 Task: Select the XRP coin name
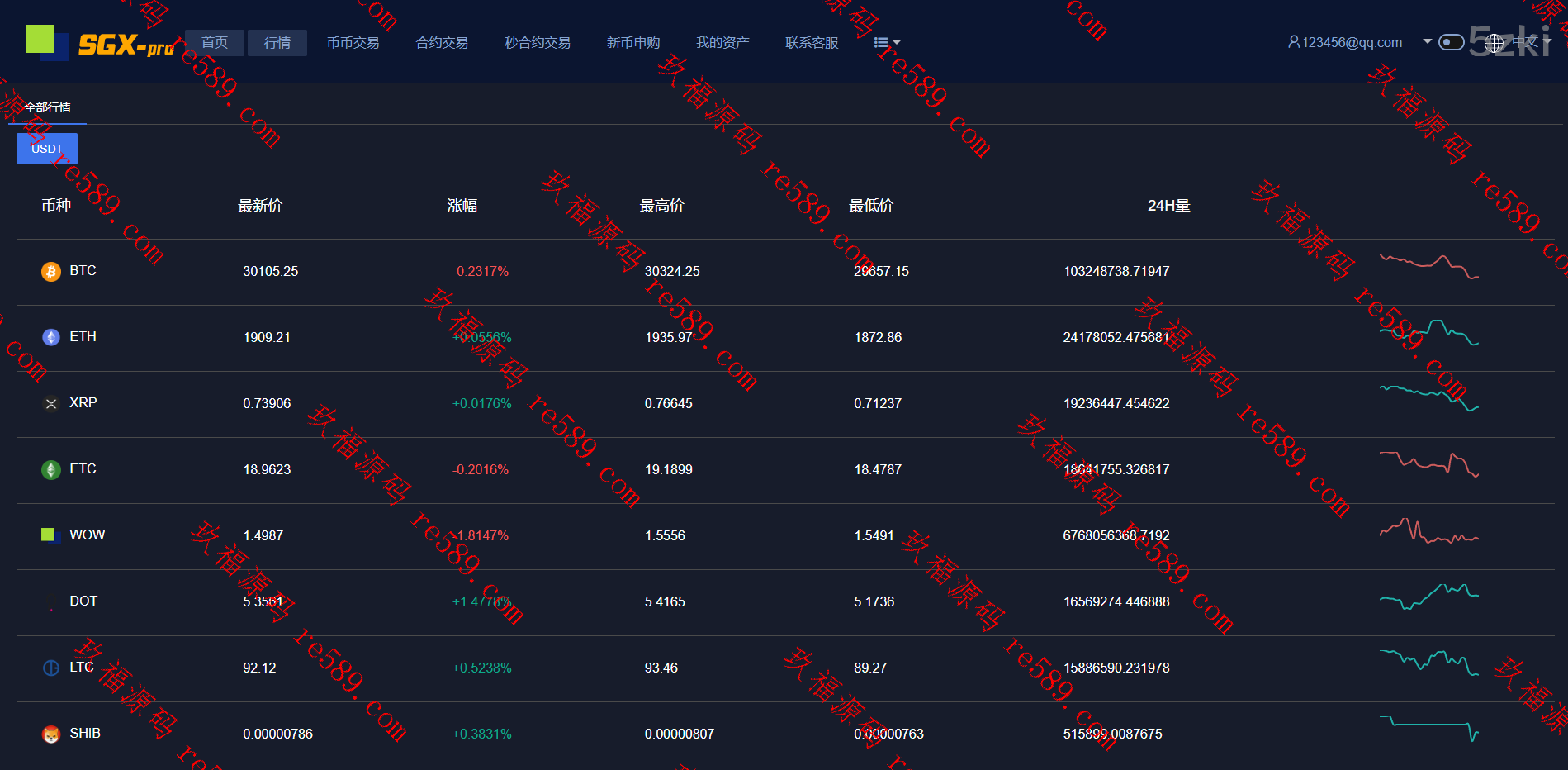pos(83,403)
